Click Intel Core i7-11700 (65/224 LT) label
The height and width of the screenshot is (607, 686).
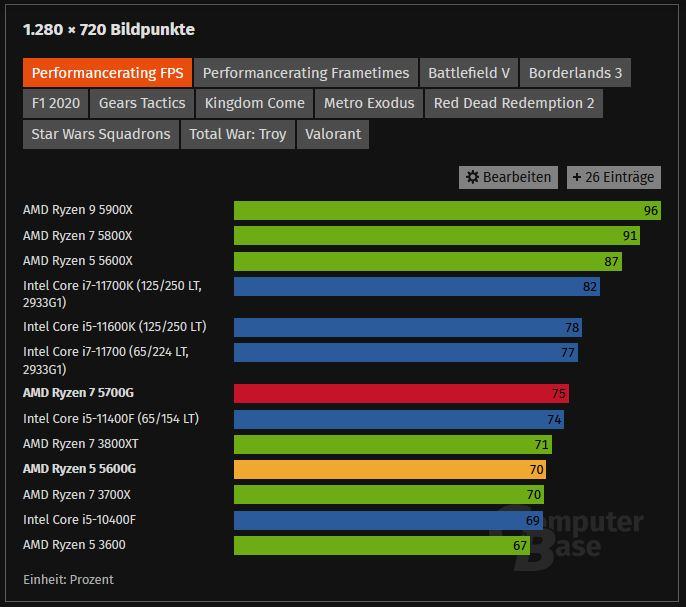point(106,361)
